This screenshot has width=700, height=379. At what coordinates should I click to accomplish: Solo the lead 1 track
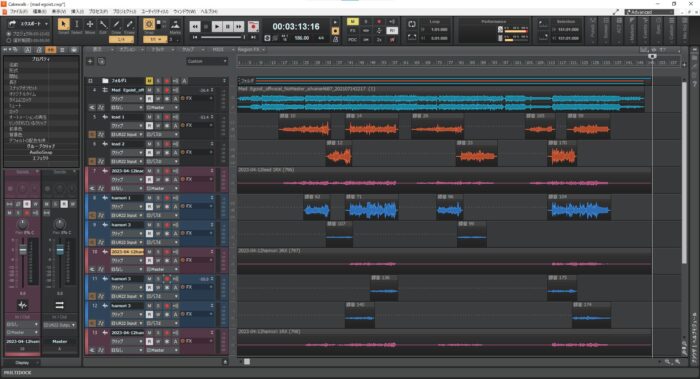click(x=158, y=117)
